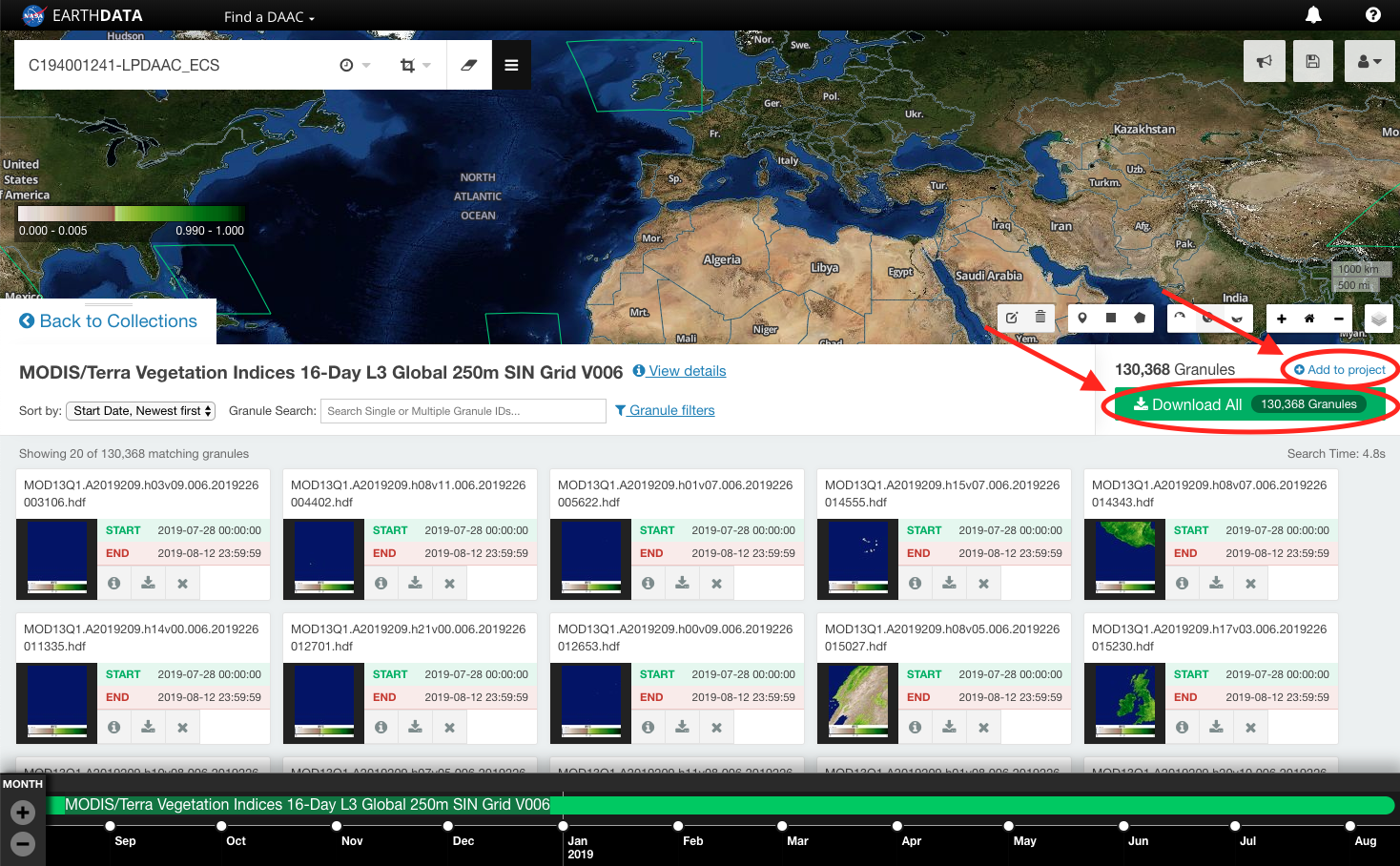The image size is (1400, 866).
Task: Open the Sort by Start Date dropdown
Action: pos(140,411)
